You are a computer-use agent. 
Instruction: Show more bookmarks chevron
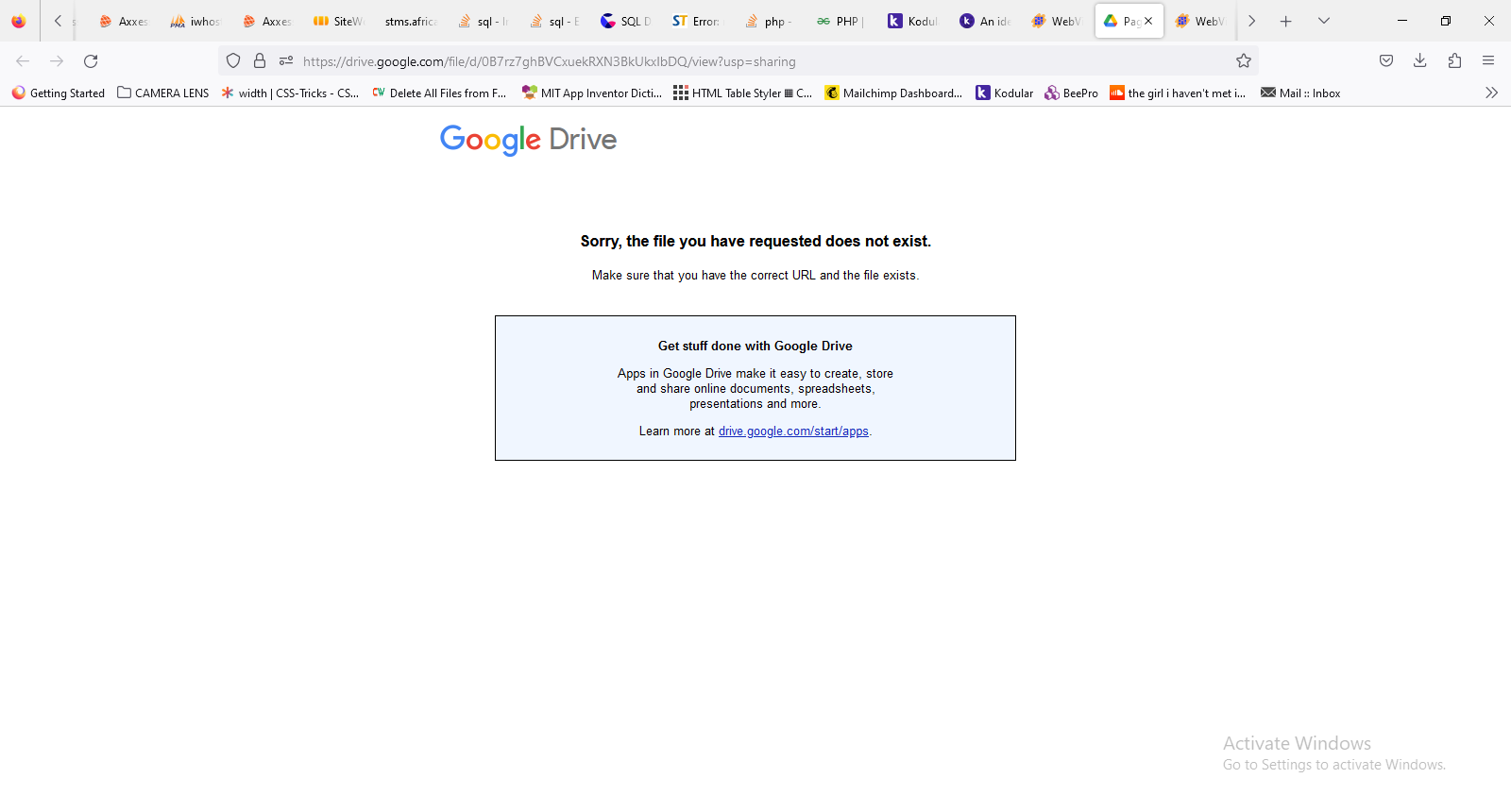(1491, 93)
